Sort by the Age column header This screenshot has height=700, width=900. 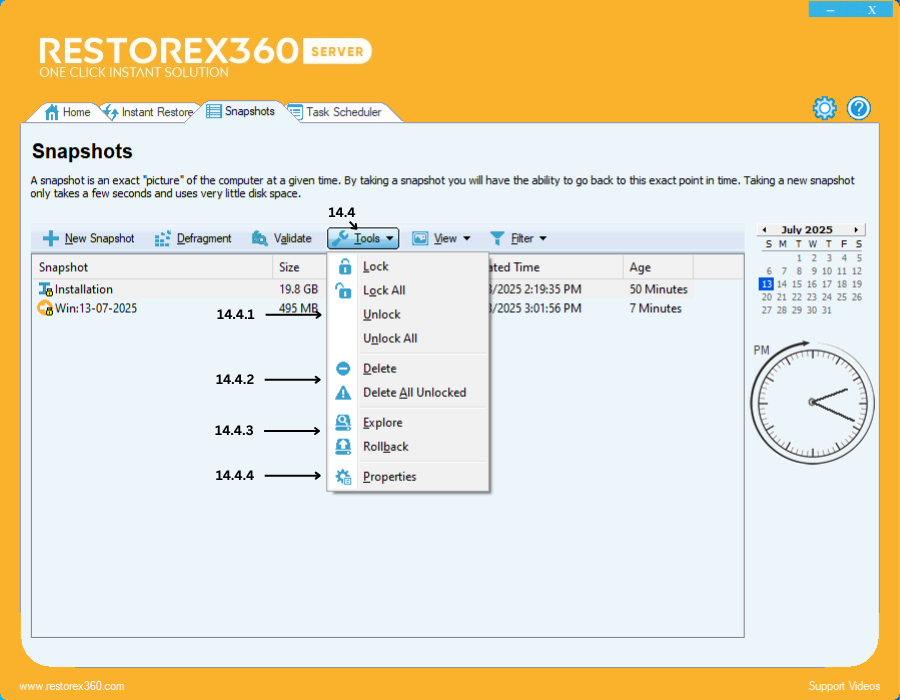point(658,267)
